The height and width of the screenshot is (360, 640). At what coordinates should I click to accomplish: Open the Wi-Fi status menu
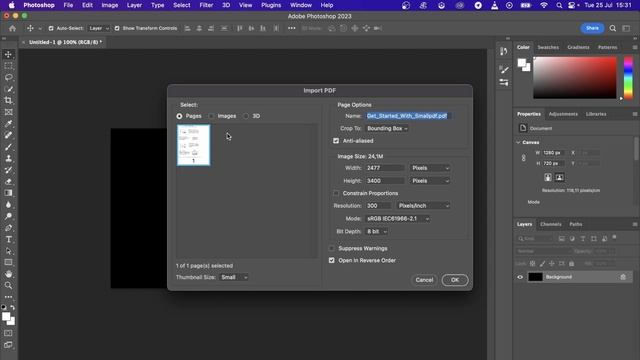pos(544,5)
